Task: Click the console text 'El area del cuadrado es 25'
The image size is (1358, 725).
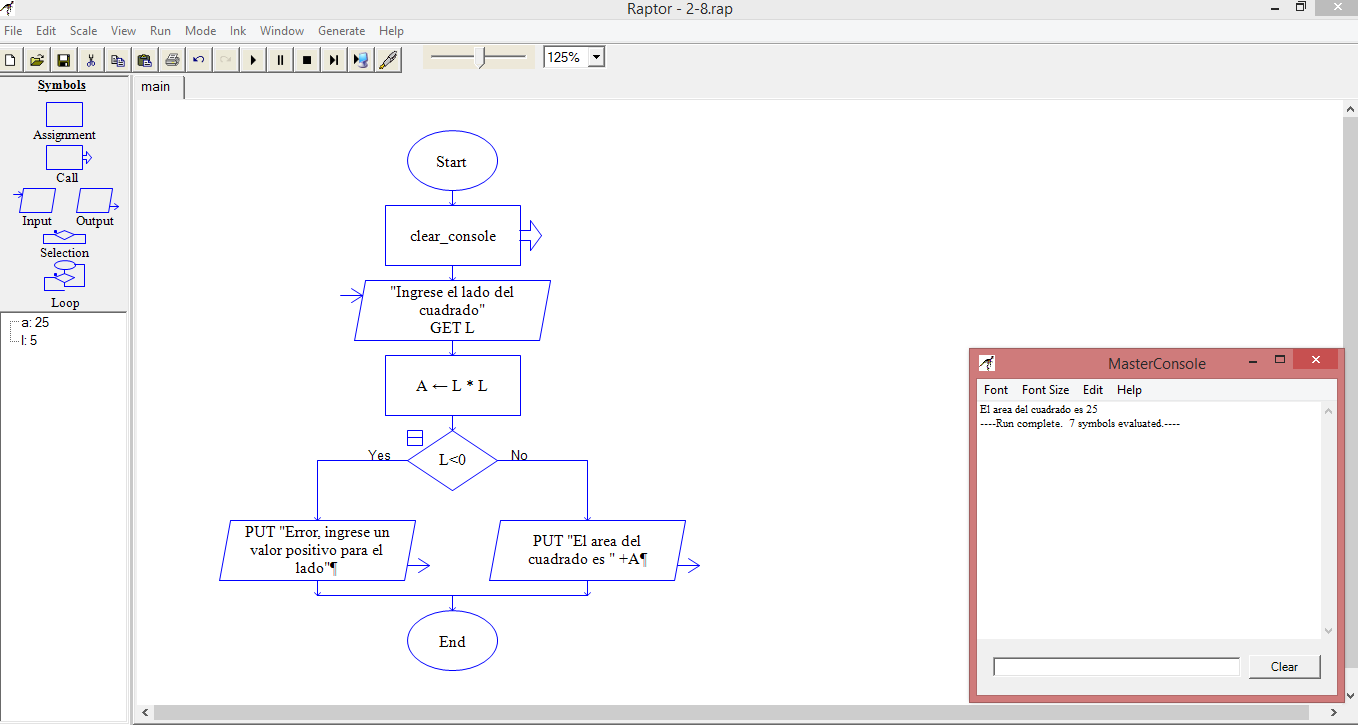Action: point(1039,410)
